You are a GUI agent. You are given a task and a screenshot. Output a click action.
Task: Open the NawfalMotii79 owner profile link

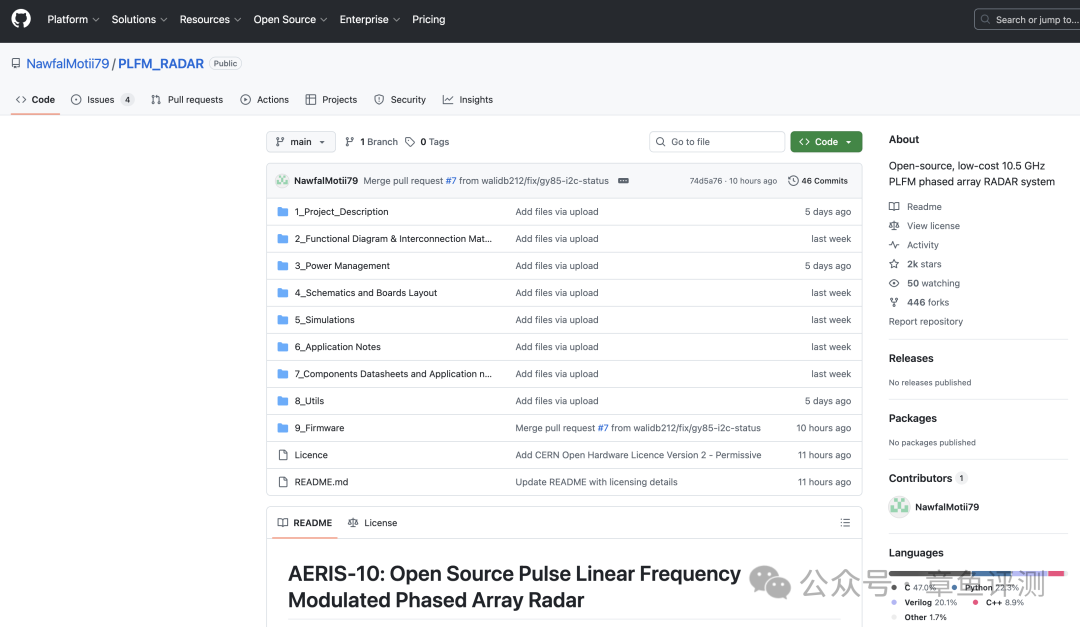[68, 63]
